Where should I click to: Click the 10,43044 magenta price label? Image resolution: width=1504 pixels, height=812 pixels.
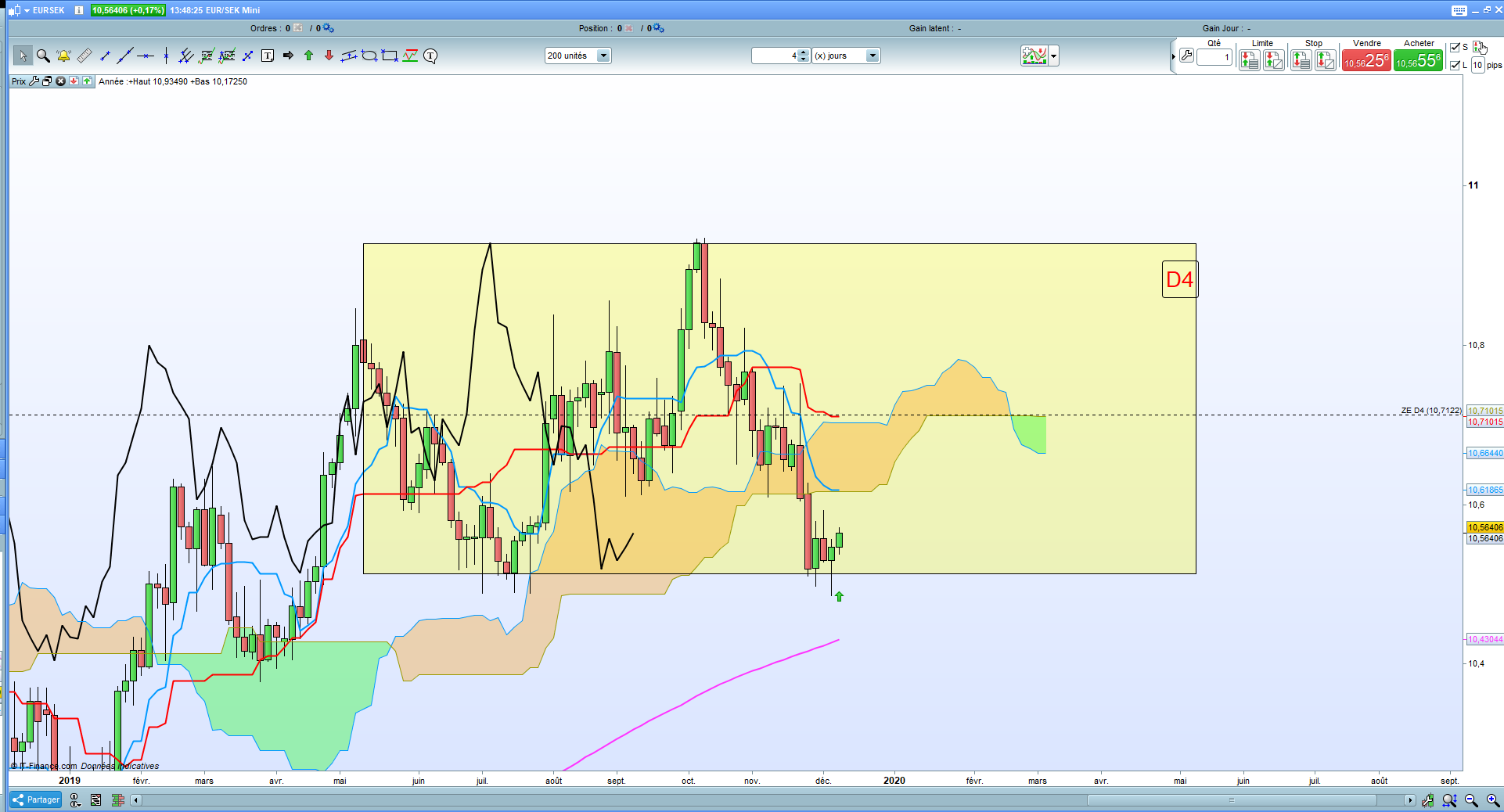click(1484, 639)
